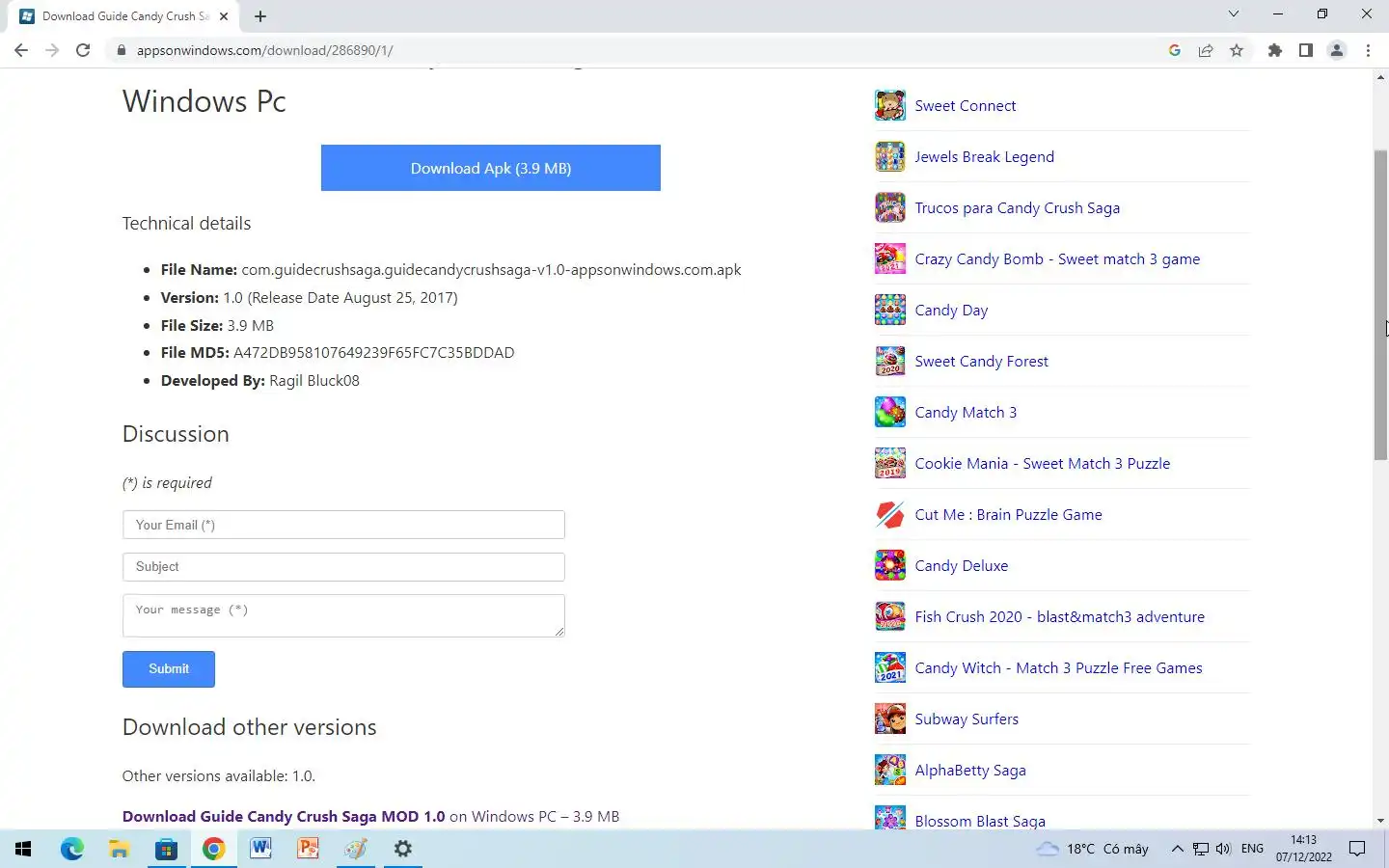Open the AlphaBetty Saga link

[970, 770]
